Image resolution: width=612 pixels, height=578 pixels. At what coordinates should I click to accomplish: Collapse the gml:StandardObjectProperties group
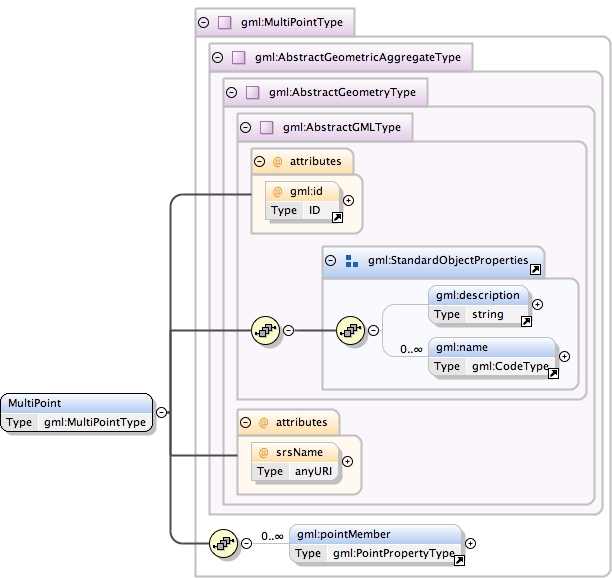coord(330,260)
